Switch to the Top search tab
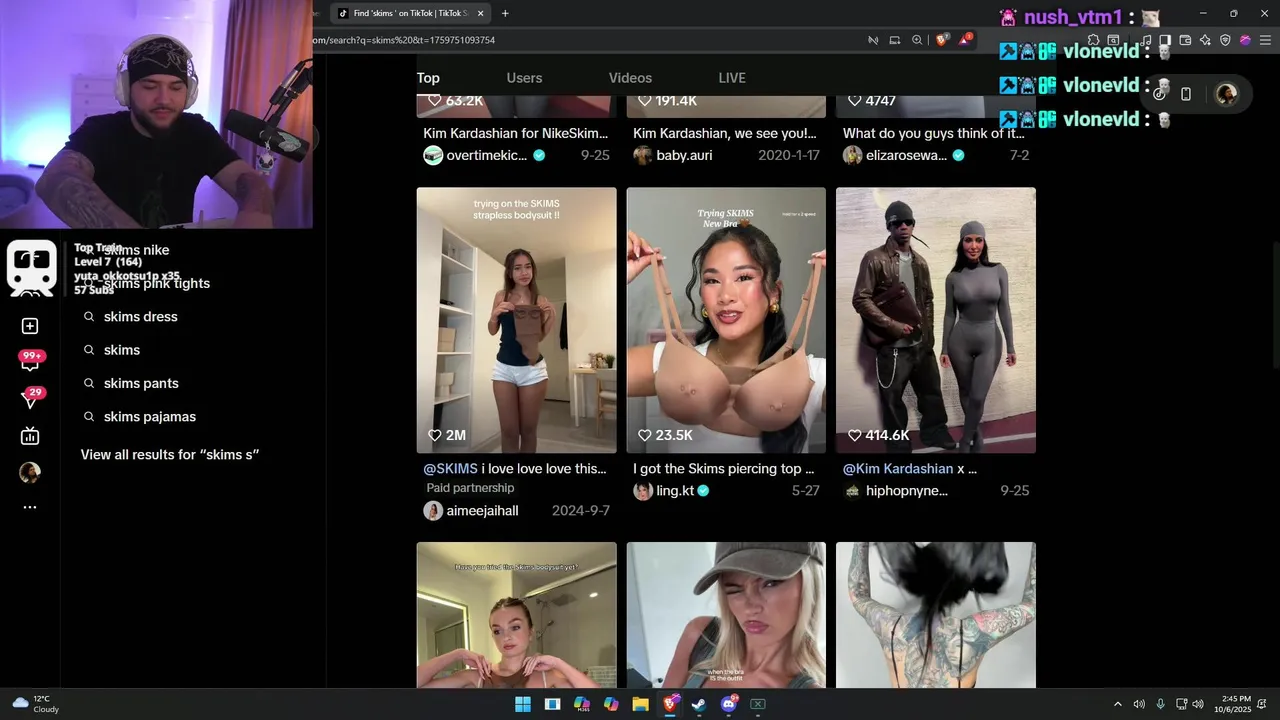Image resolution: width=1280 pixels, height=720 pixels. tap(428, 78)
